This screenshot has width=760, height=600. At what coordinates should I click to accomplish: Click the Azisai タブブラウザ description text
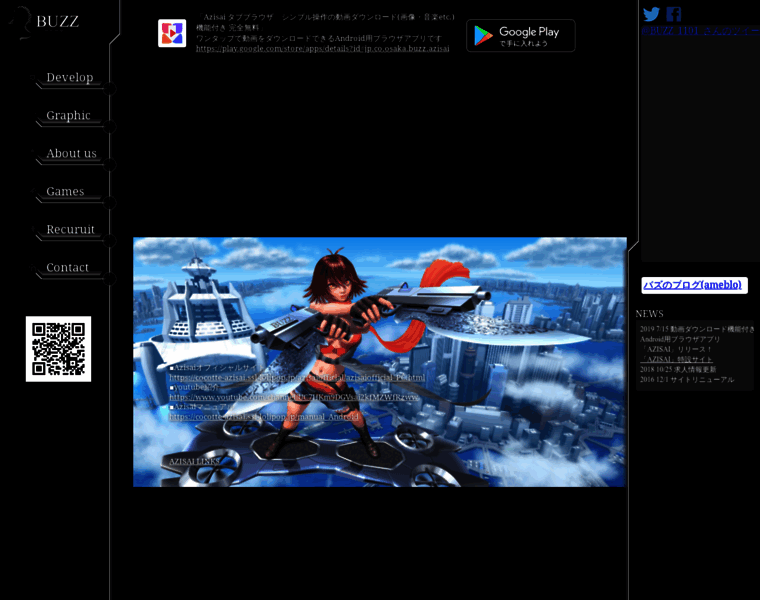[x=325, y=28]
